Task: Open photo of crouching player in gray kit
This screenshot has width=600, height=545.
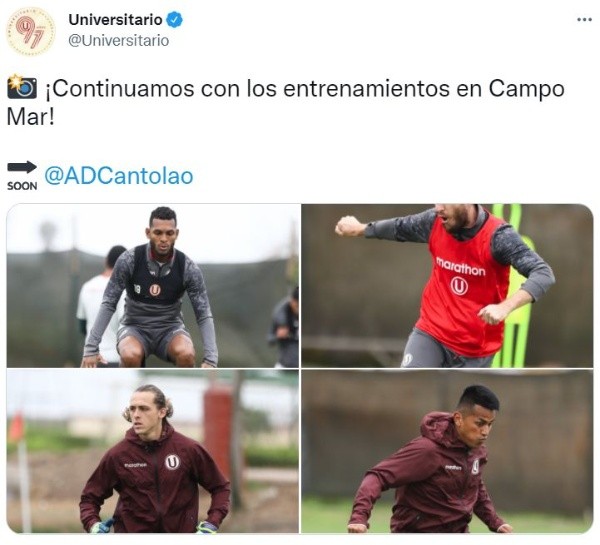Action: tap(153, 286)
